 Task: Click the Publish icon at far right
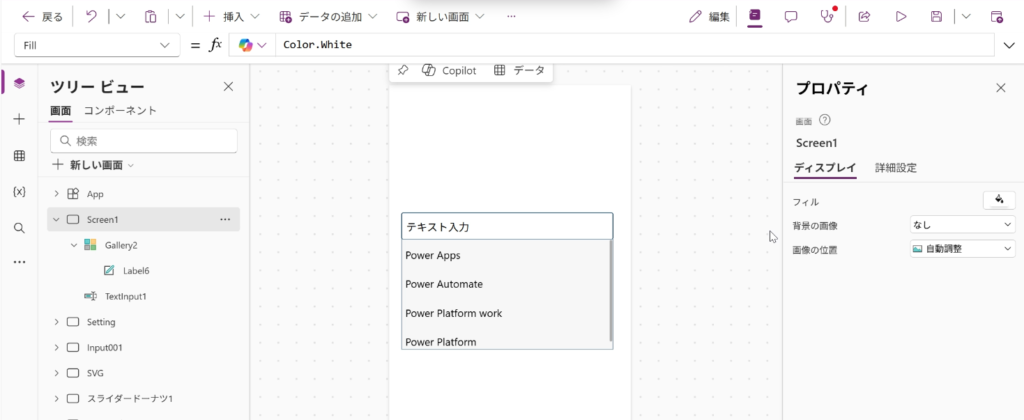tap(996, 16)
